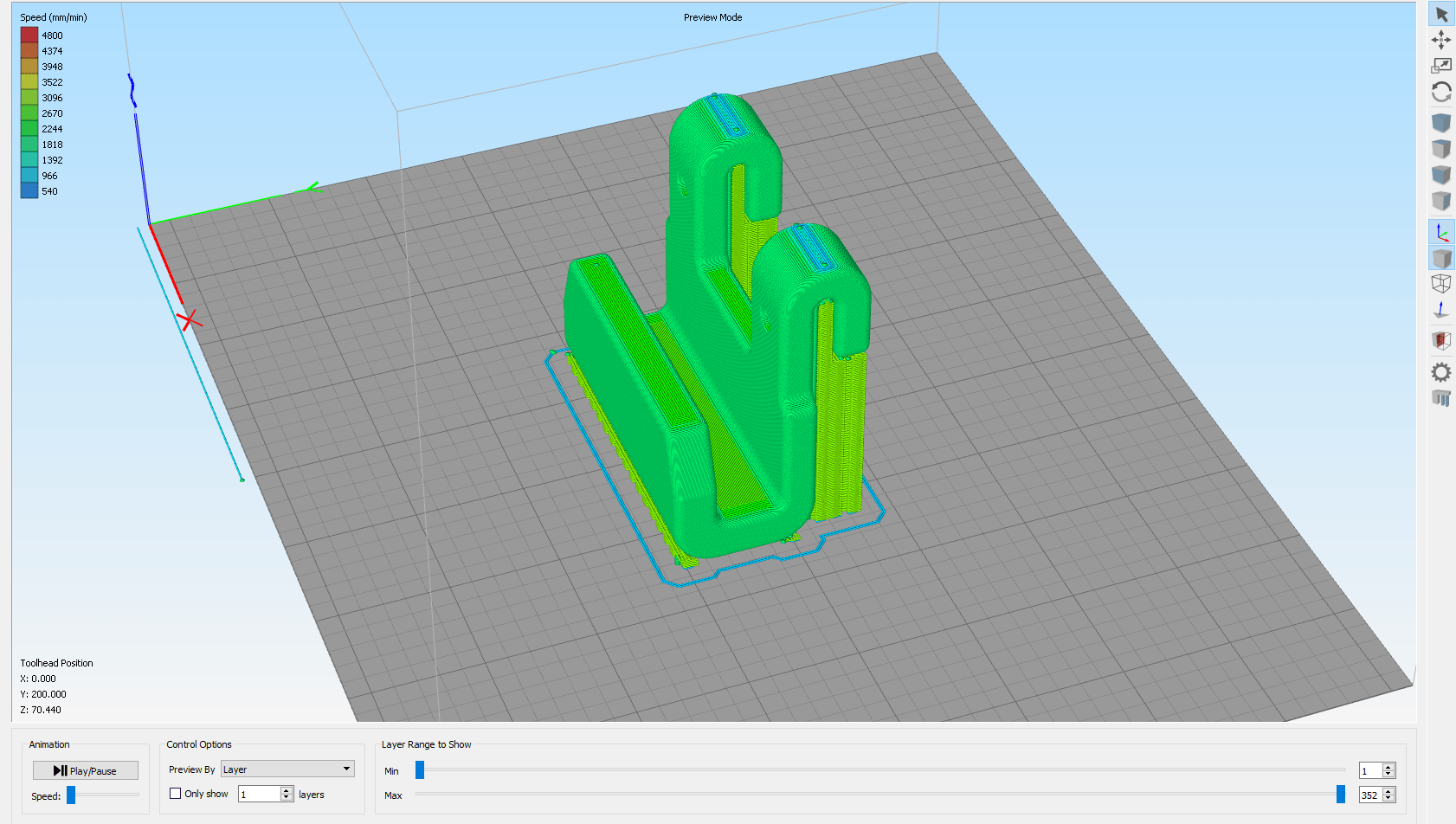Pick the rotate models tool
Viewport: 1456px width, 824px height.
click(x=1441, y=92)
